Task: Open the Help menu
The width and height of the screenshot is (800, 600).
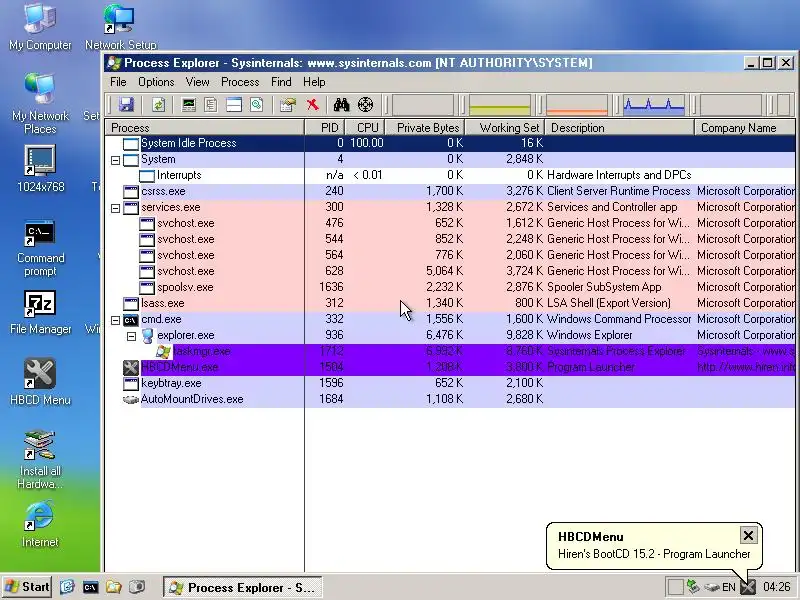Action: click(x=314, y=82)
